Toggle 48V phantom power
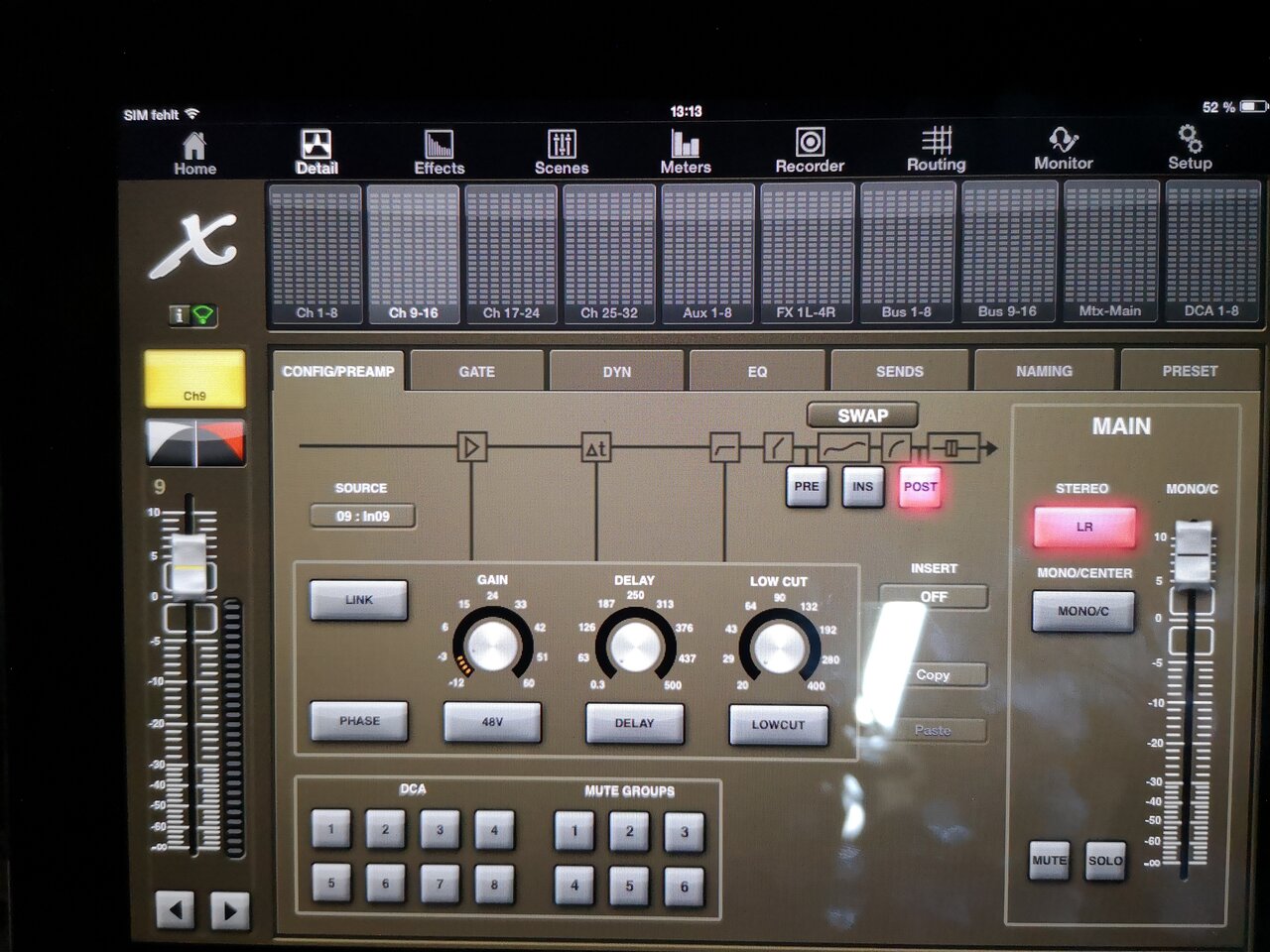 coord(492,722)
